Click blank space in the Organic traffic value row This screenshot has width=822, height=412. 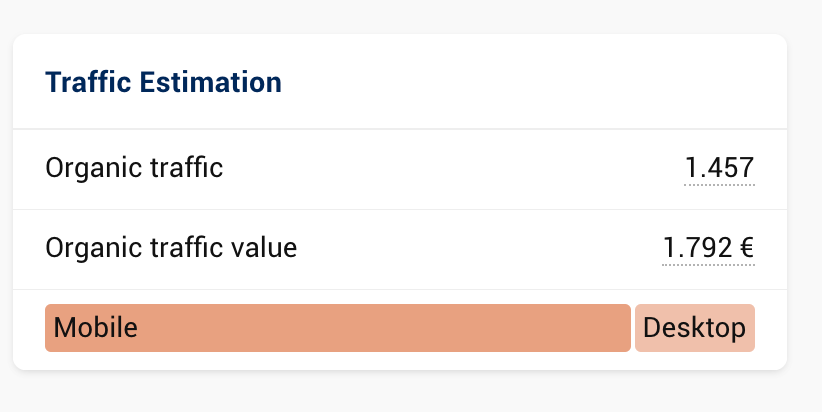480,247
